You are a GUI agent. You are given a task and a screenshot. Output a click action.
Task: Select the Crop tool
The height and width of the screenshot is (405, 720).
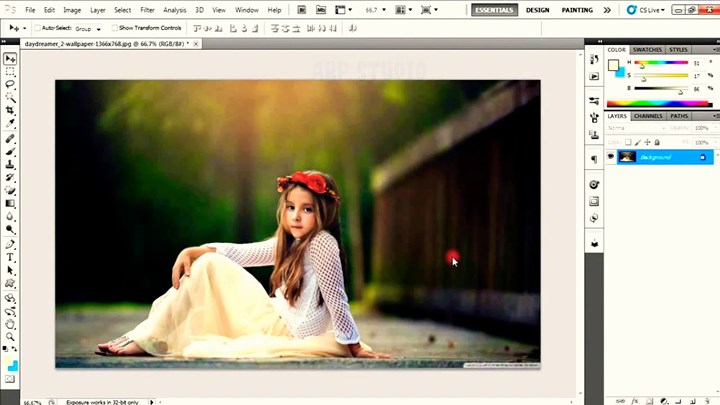click(x=10, y=111)
